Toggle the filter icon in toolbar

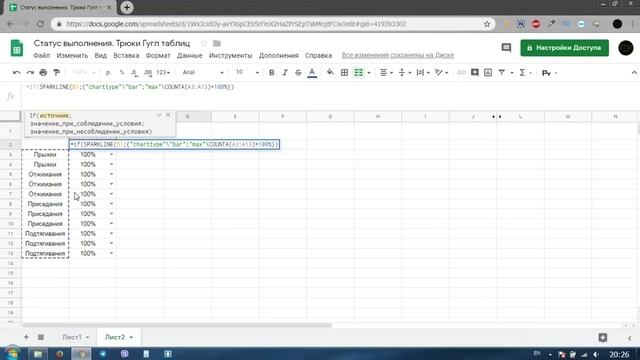tap(502, 73)
